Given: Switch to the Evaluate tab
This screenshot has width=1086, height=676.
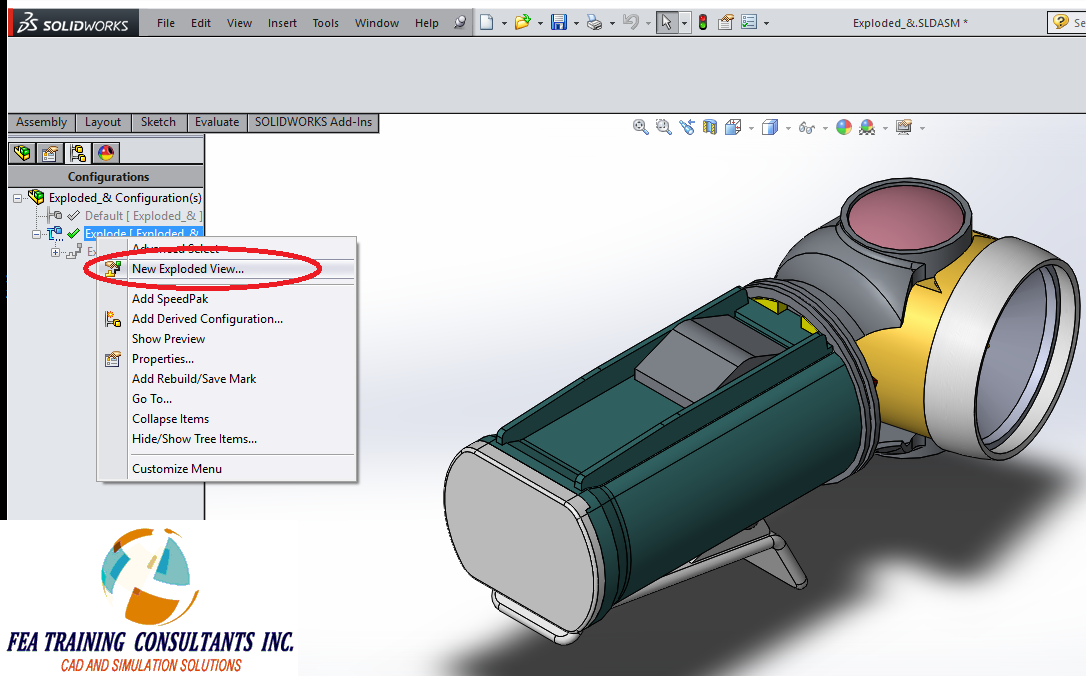Looking at the screenshot, I should 216,122.
